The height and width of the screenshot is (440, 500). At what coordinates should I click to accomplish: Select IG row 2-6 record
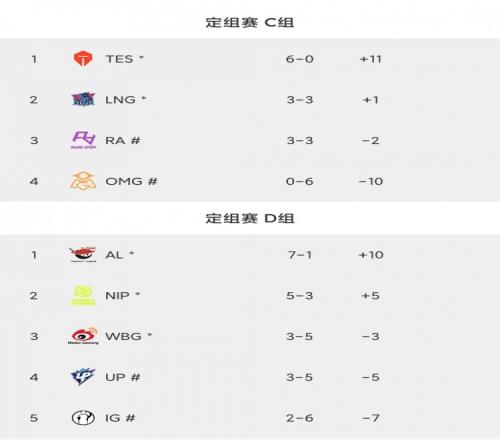(300, 418)
